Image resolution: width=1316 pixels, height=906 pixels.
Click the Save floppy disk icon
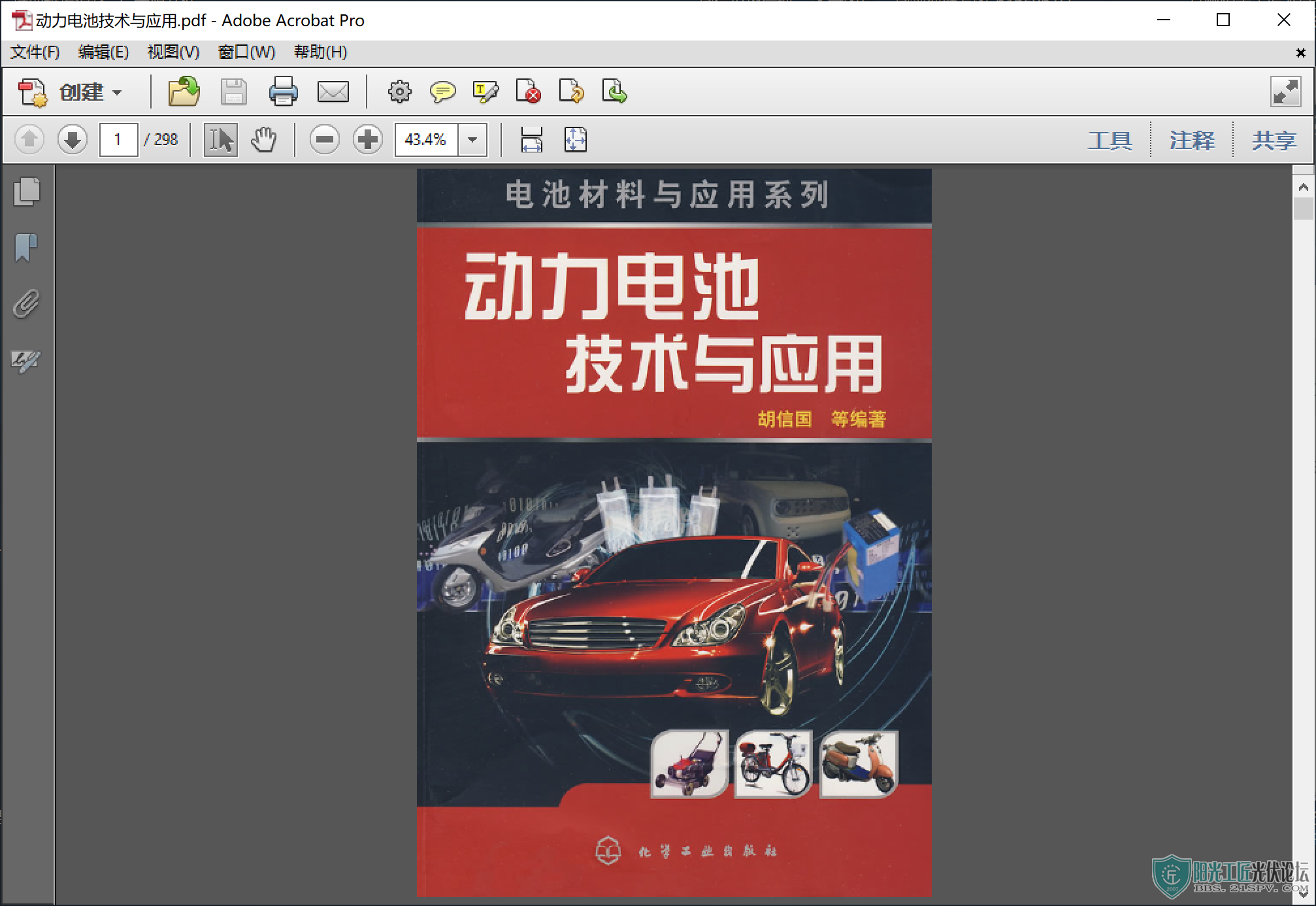(x=233, y=92)
